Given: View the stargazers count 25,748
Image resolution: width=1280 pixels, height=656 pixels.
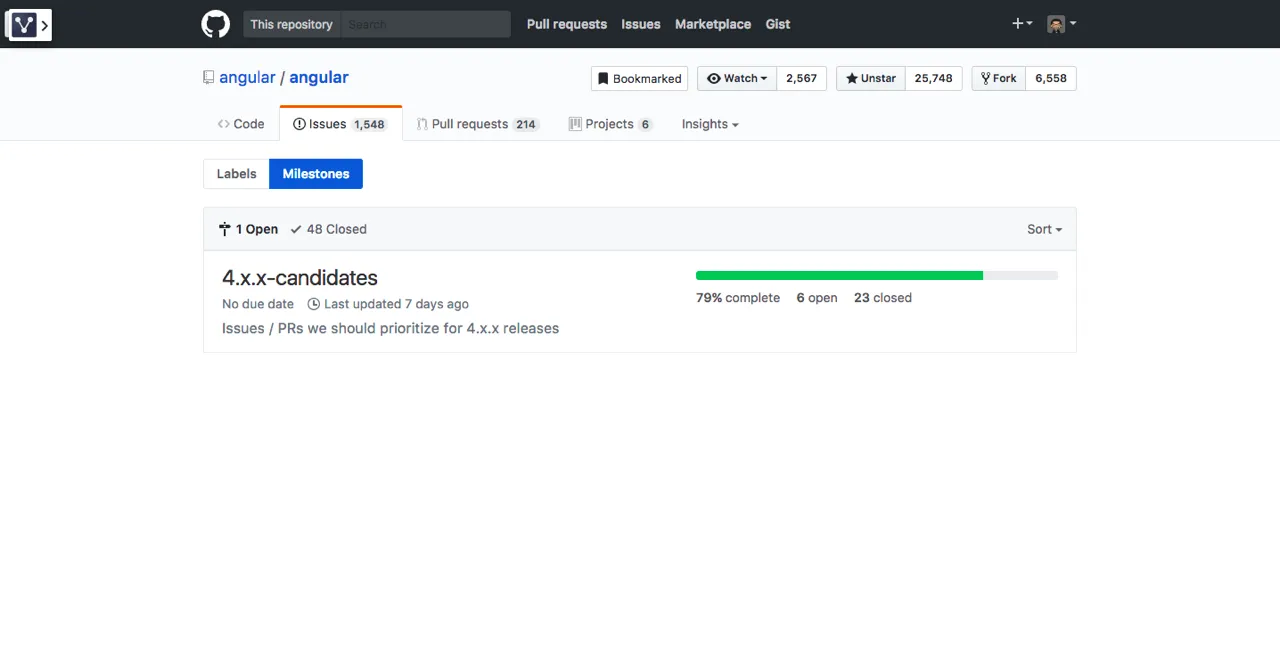Looking at the screenshot, I should [x=933, y=79].
